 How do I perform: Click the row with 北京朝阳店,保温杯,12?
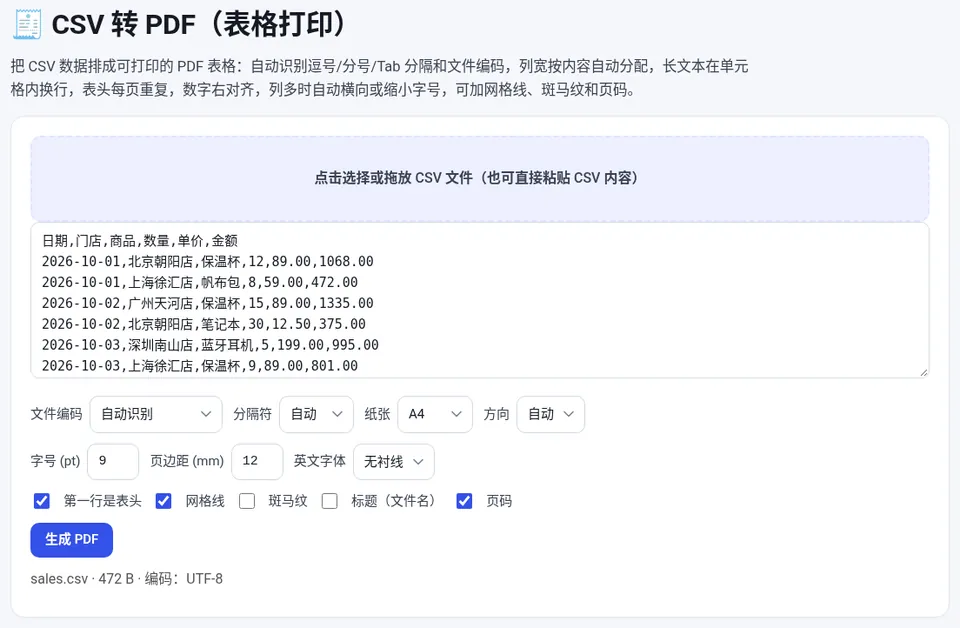coord(208,262)
